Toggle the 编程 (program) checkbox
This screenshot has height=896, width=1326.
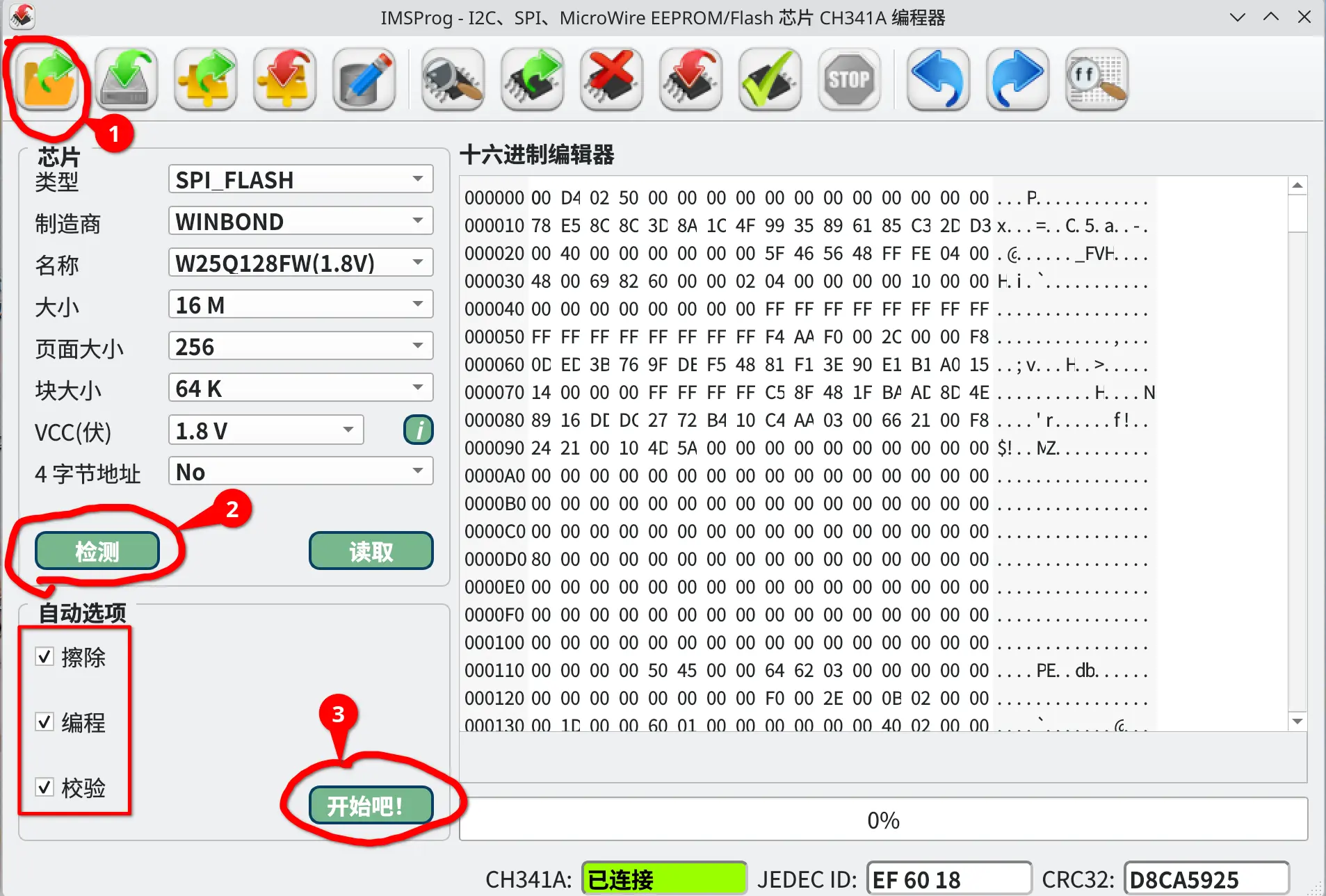click(x=45, y=722)
